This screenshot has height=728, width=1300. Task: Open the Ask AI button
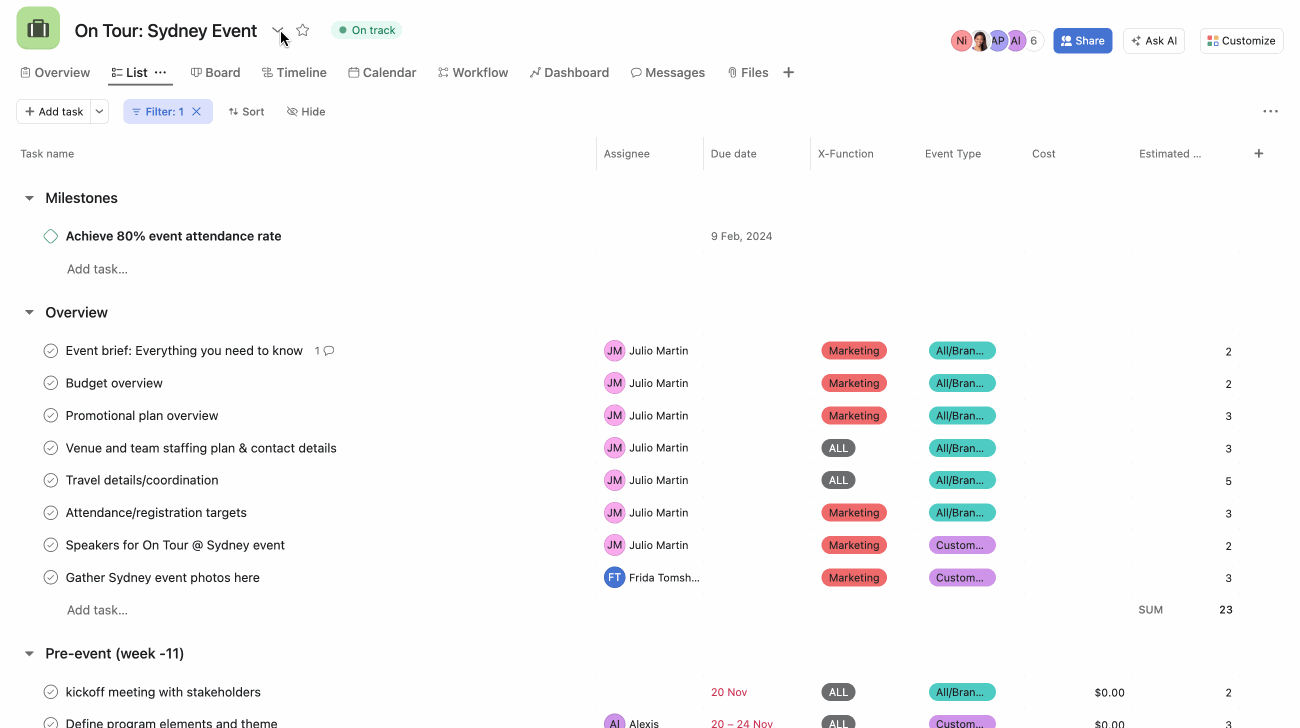[x=1153, y=41]
